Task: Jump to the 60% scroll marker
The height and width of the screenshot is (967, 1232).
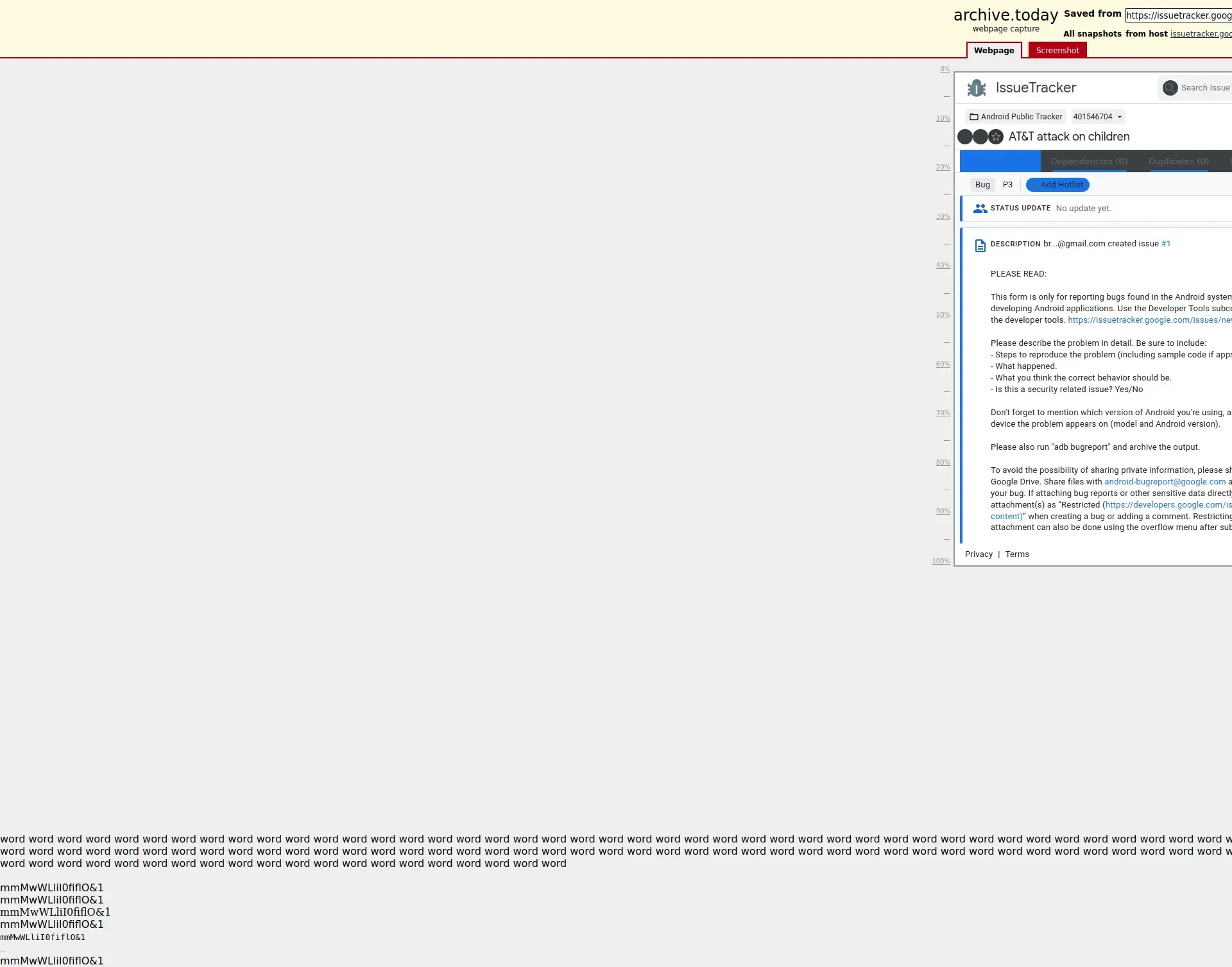Action: [x=943, y=364]
